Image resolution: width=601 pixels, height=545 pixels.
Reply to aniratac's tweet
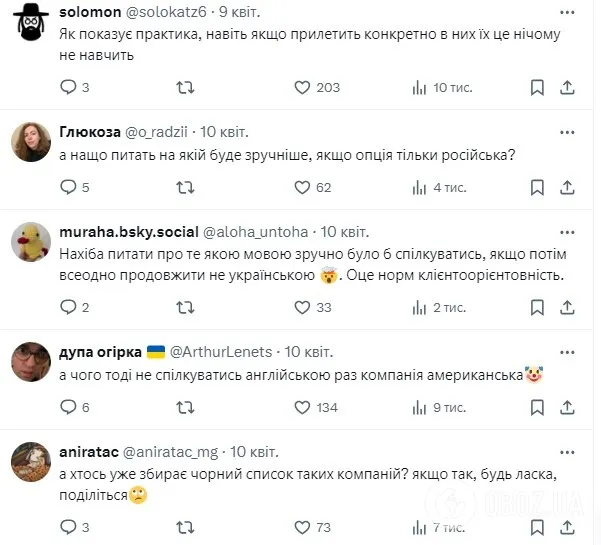tap(69, 527)
